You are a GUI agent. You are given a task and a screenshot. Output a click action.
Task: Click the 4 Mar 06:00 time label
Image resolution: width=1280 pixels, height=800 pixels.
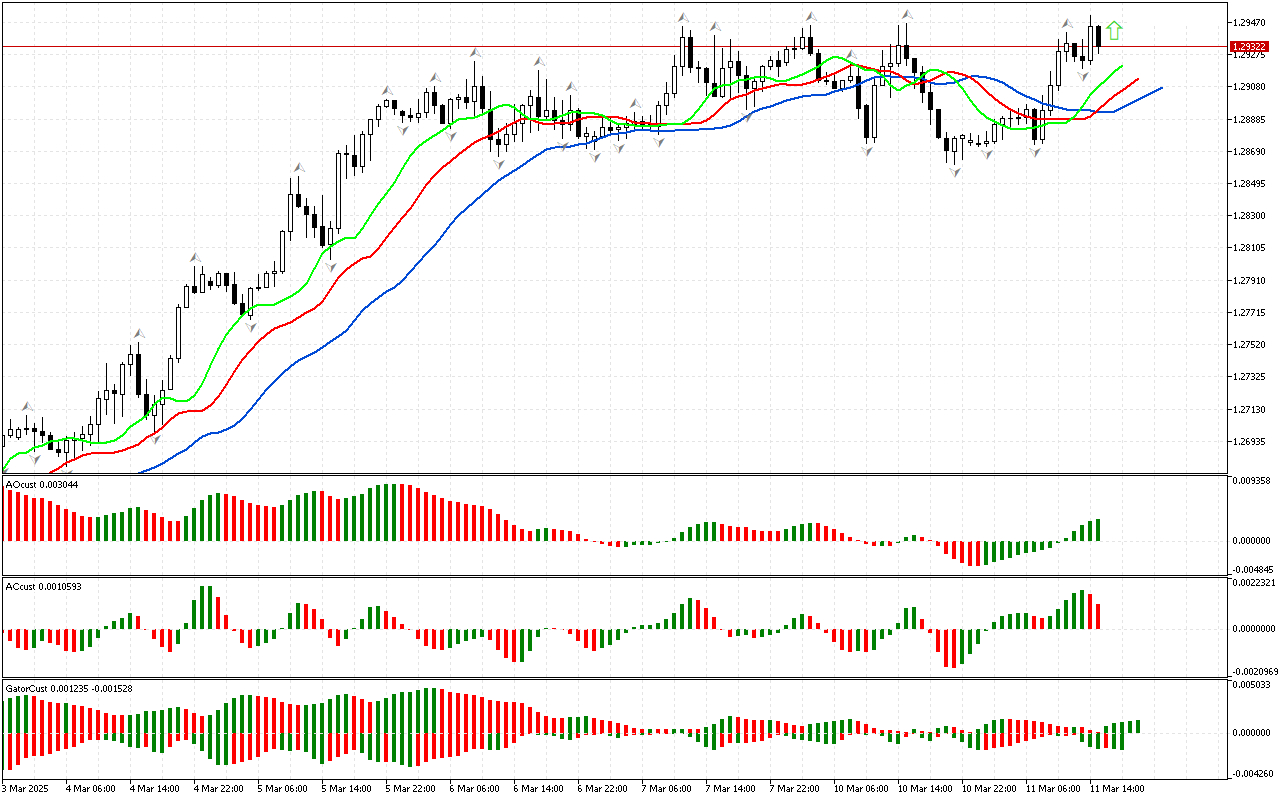(92, 788)
